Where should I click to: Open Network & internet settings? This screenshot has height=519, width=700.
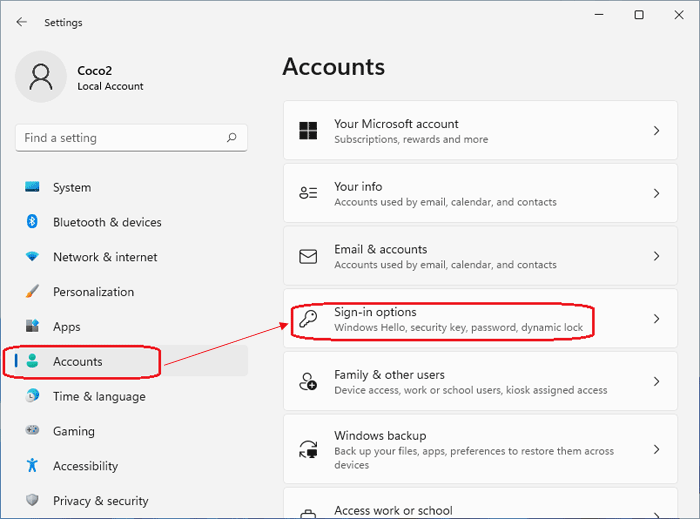pos(131,257)
